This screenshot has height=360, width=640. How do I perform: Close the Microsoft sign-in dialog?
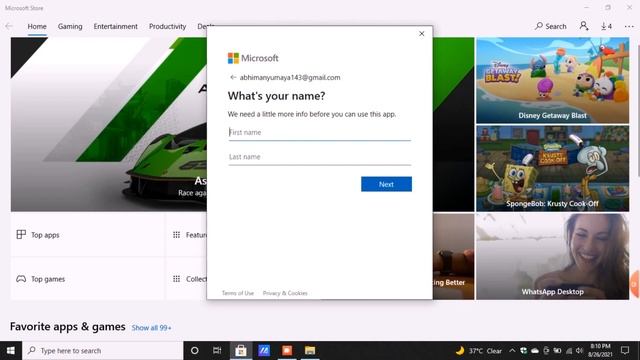pos(422,33)
